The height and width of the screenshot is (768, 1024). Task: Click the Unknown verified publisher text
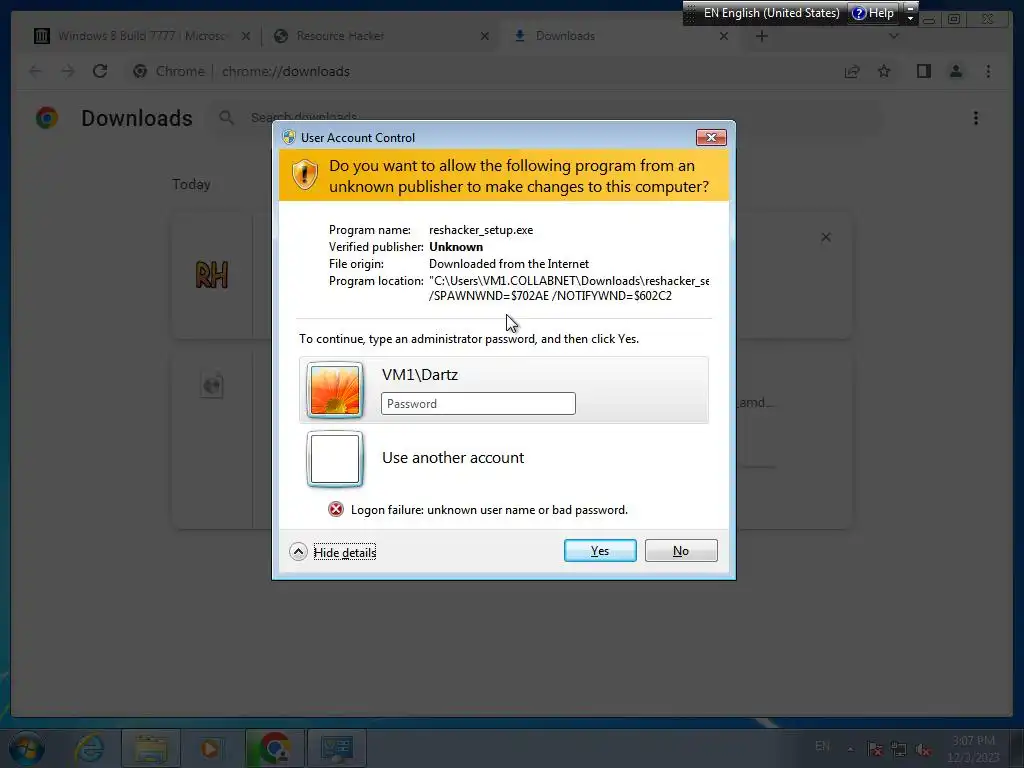pos(456,247)
